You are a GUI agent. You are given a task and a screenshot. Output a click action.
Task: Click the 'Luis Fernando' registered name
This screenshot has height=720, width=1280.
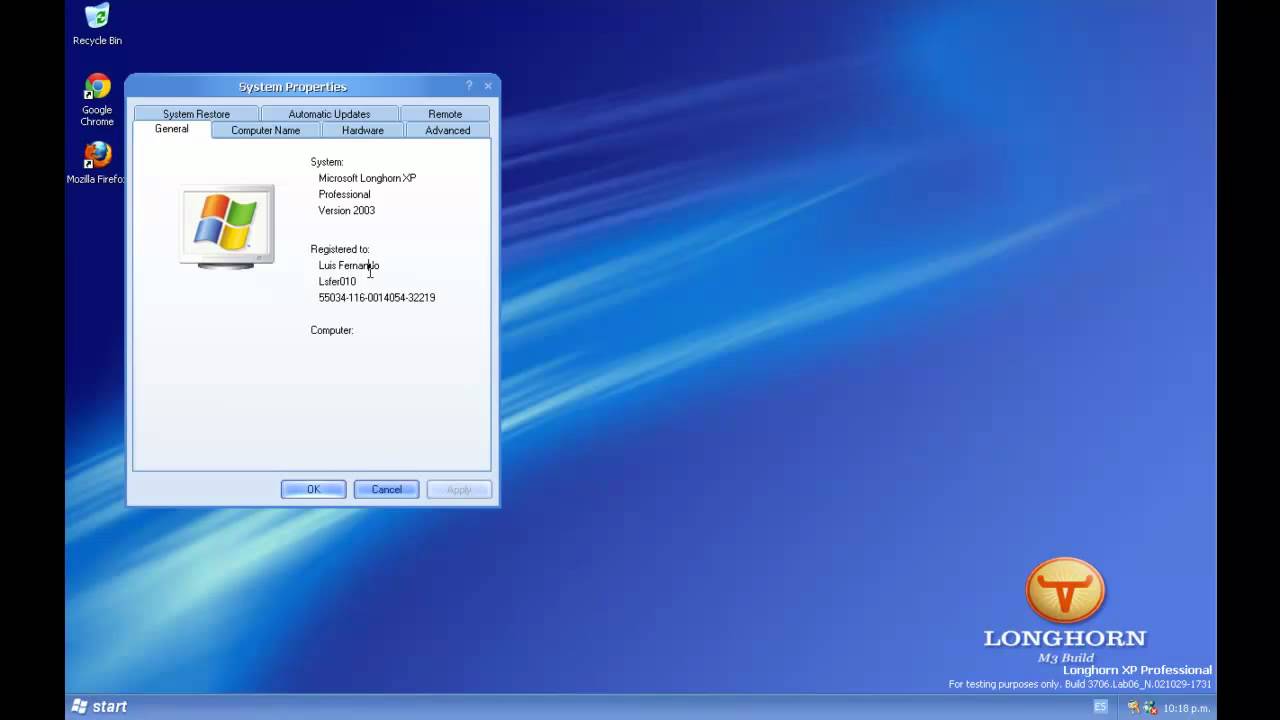tap(349, 265)
